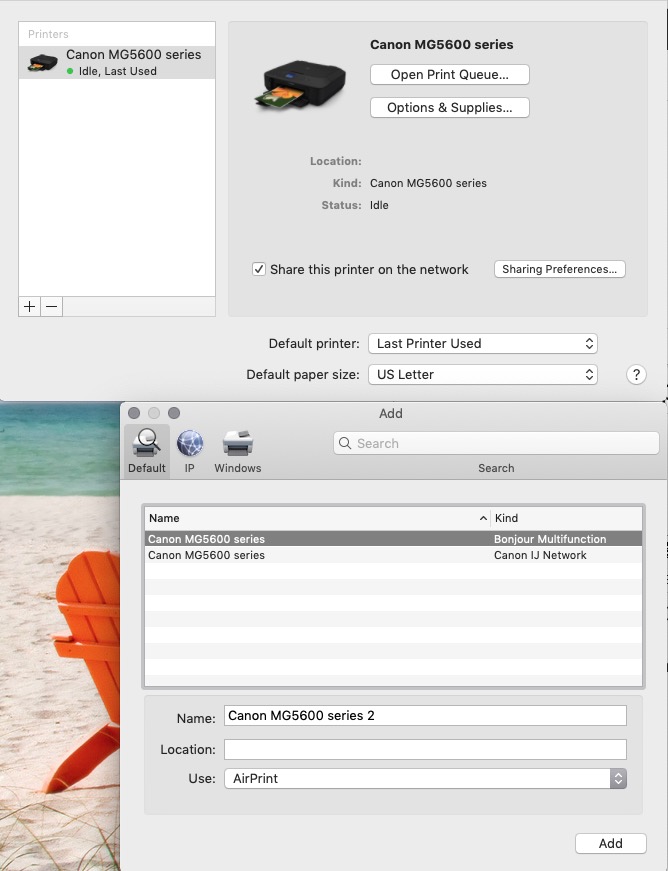Click the empty Location input field
Screen dimensions: 668x871
425,749
